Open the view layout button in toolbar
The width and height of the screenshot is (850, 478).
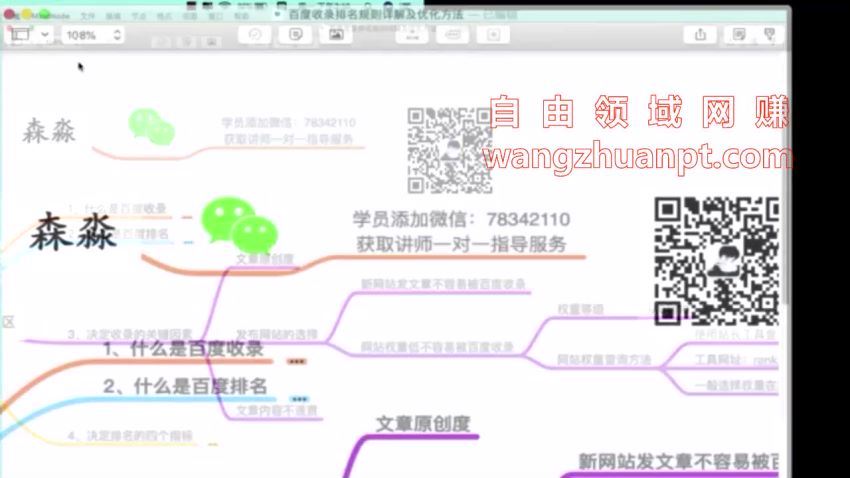[20, 35]
